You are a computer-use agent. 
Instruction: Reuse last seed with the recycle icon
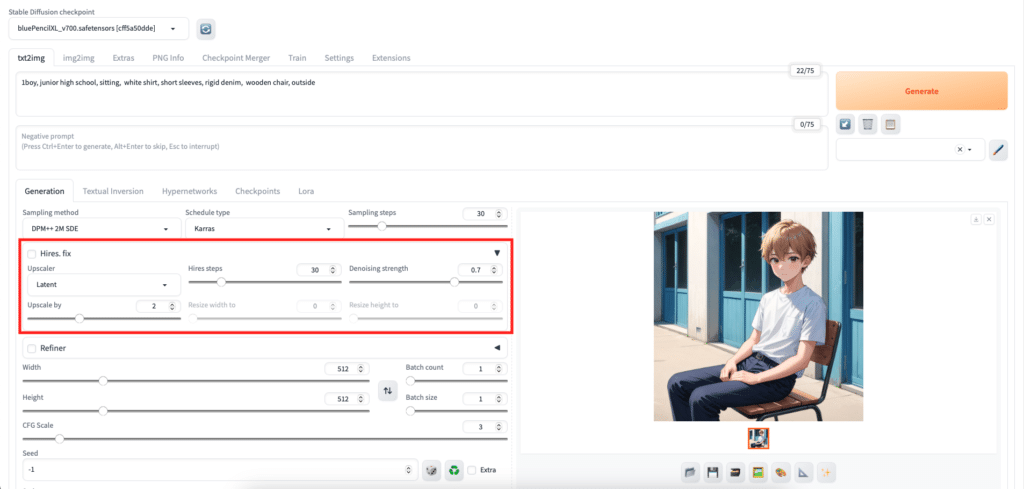tap(455, 469)
